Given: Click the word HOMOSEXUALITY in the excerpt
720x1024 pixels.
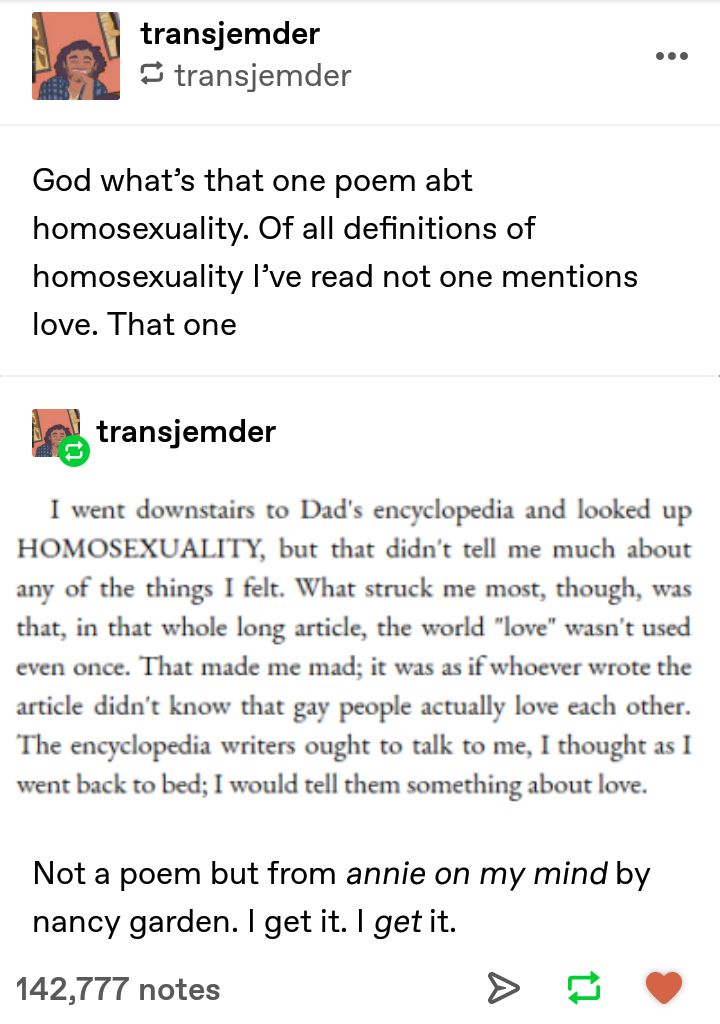Looking at the screenshot, I should click(x=140, y=549).
